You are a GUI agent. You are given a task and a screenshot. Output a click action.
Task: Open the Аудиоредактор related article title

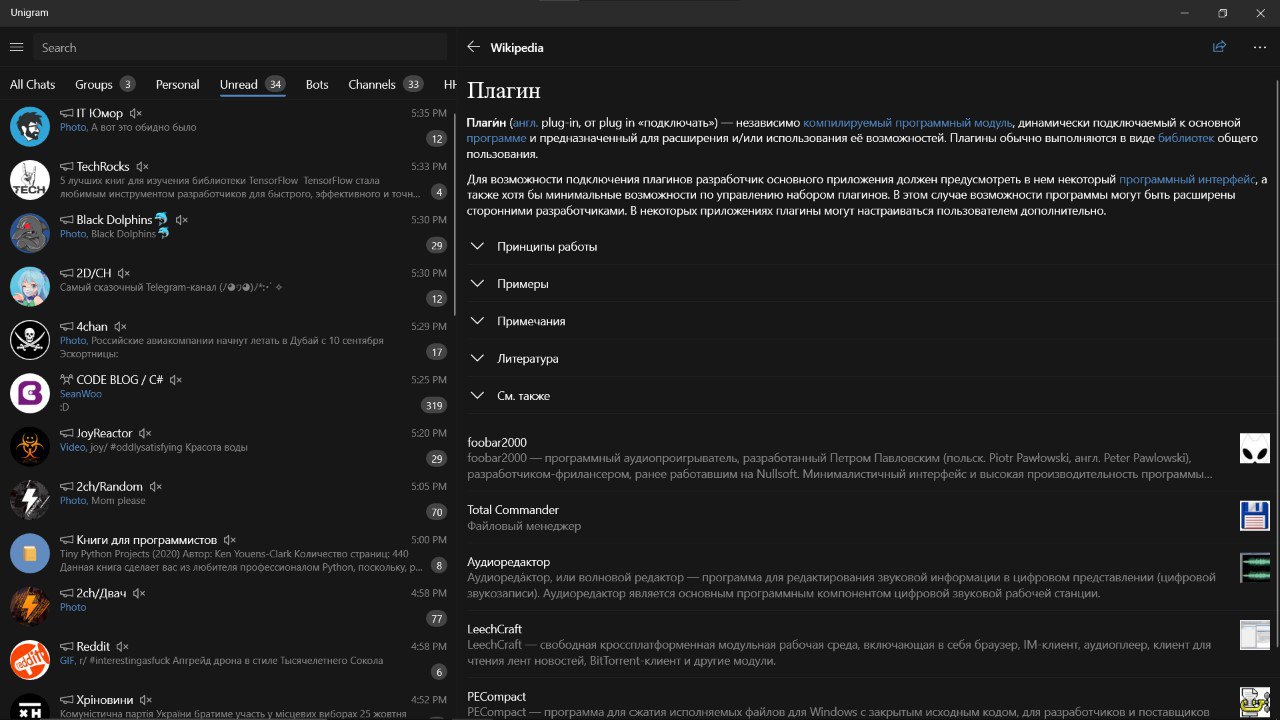[508, 562]
